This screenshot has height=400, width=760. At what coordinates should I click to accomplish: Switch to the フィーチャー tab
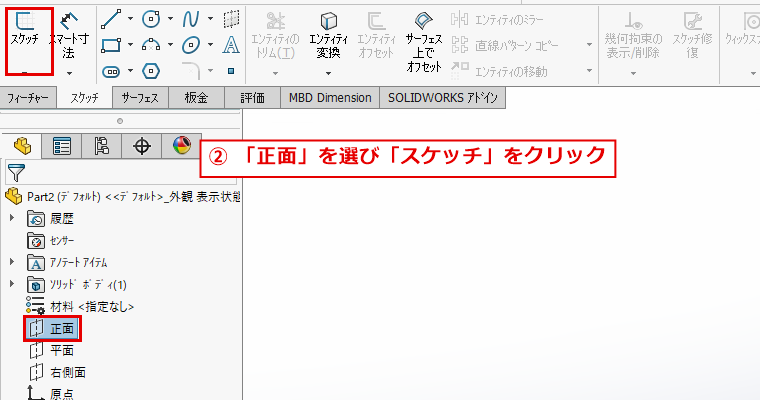pos(28,98)
